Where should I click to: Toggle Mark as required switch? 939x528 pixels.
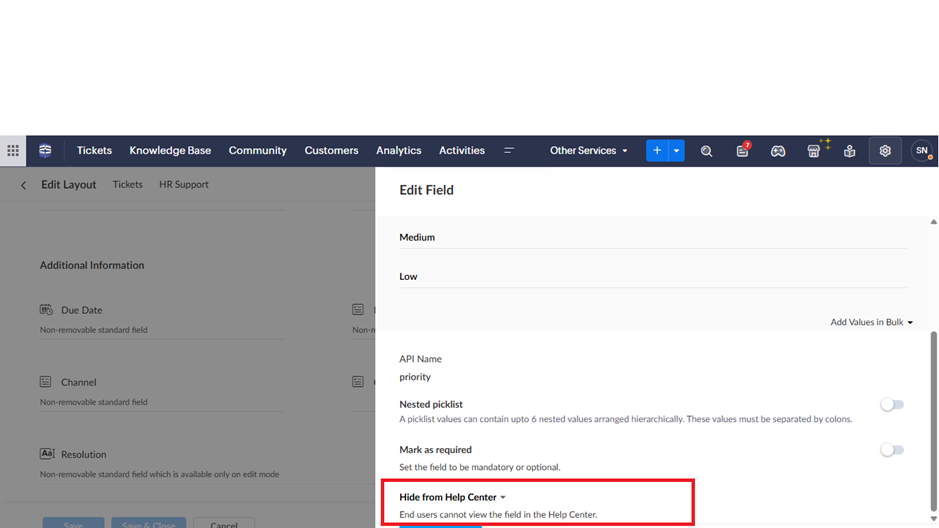click(891, 450)
